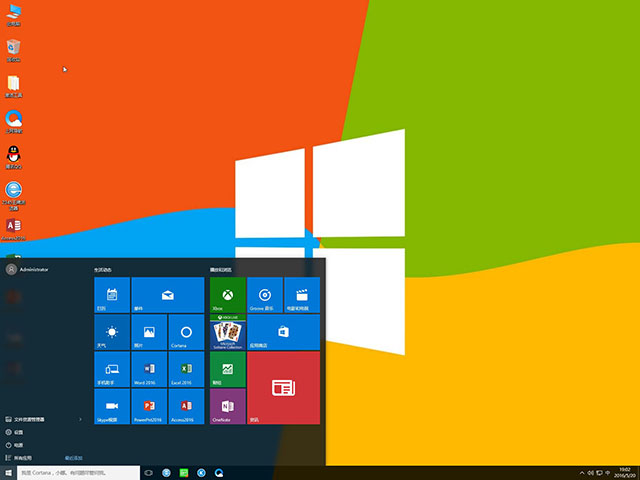Open the Groove Music tile
The height and width of the screenshot is (480, 640).
[264, 294]
